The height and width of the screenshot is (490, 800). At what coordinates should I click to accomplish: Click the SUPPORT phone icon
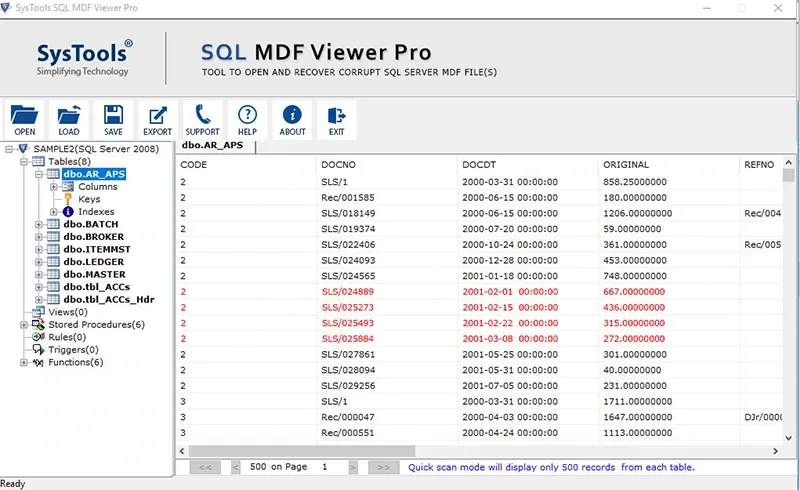point(203,115)
